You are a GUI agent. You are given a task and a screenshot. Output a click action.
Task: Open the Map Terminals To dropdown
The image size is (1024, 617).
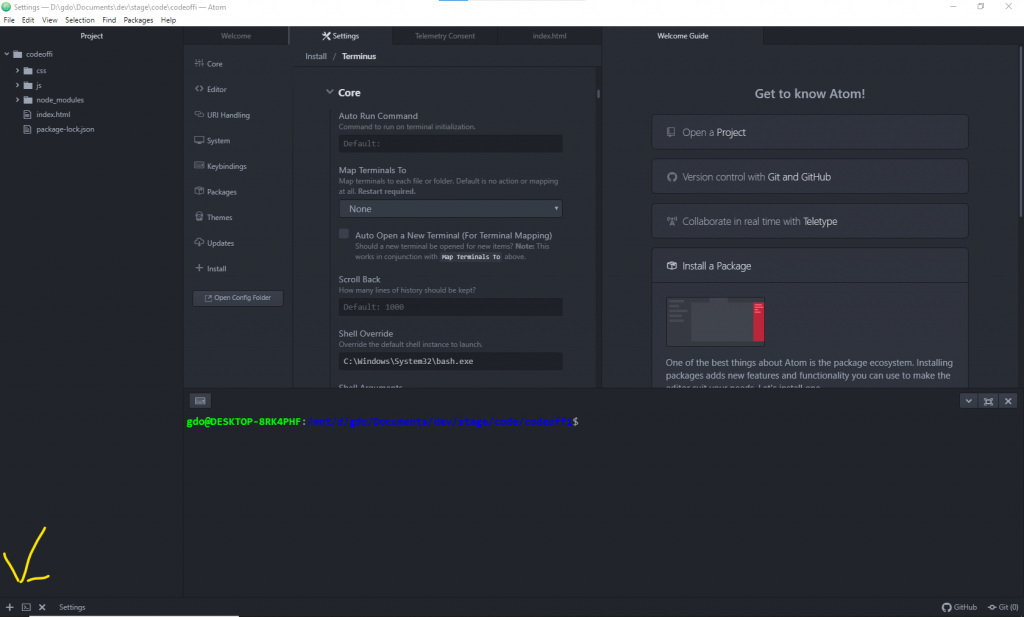(451, 209)
